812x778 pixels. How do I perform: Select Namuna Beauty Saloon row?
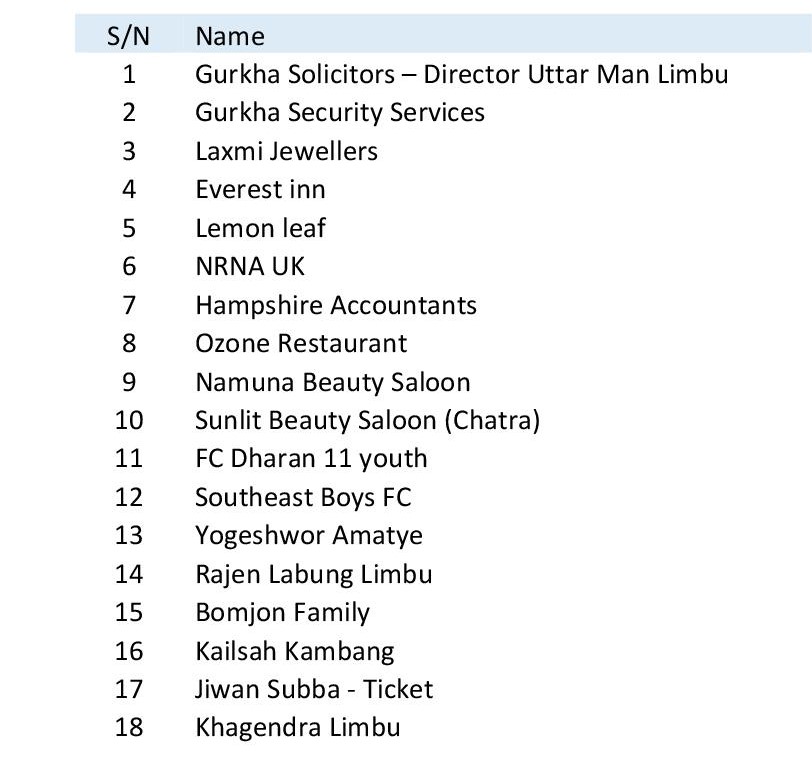click(x=333, y=382)
